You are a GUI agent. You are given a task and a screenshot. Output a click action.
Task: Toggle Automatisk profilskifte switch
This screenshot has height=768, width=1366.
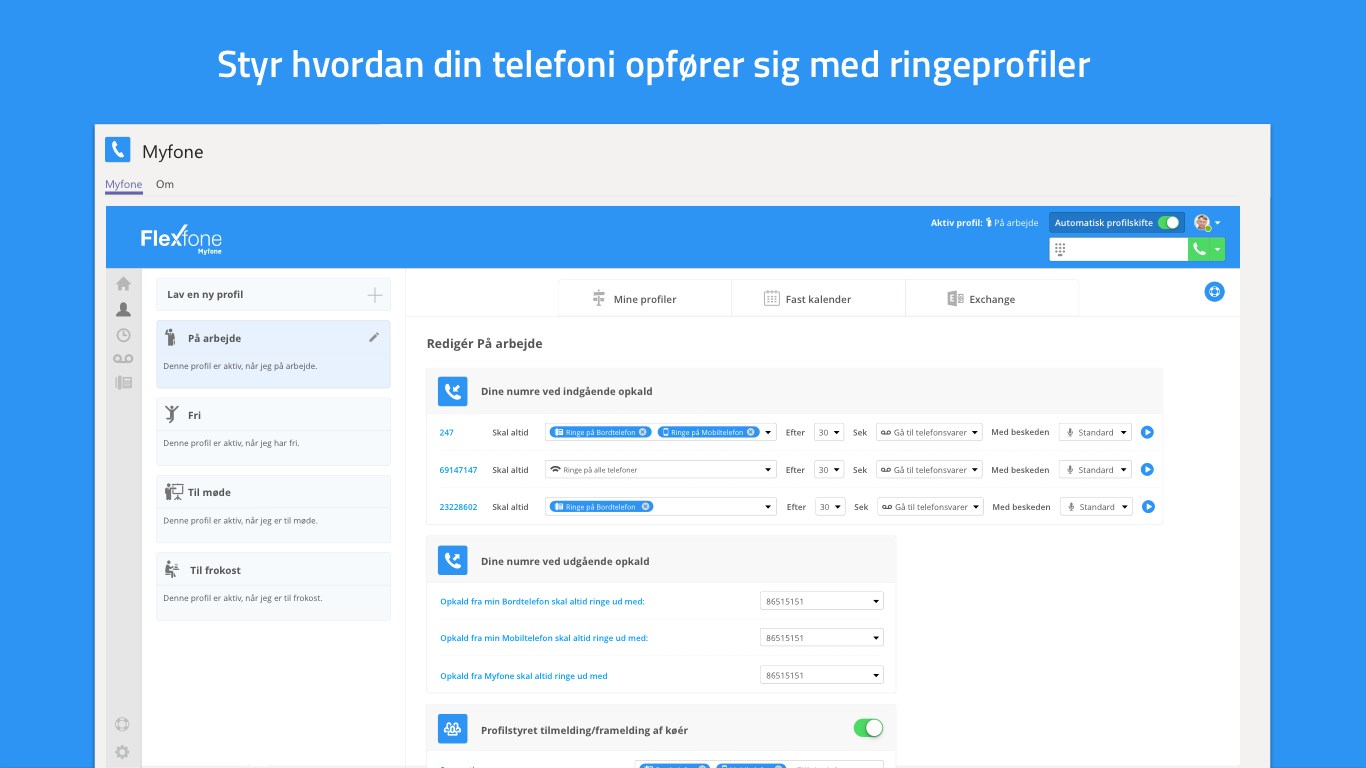pyautogui.click(x=1168, y=223)
